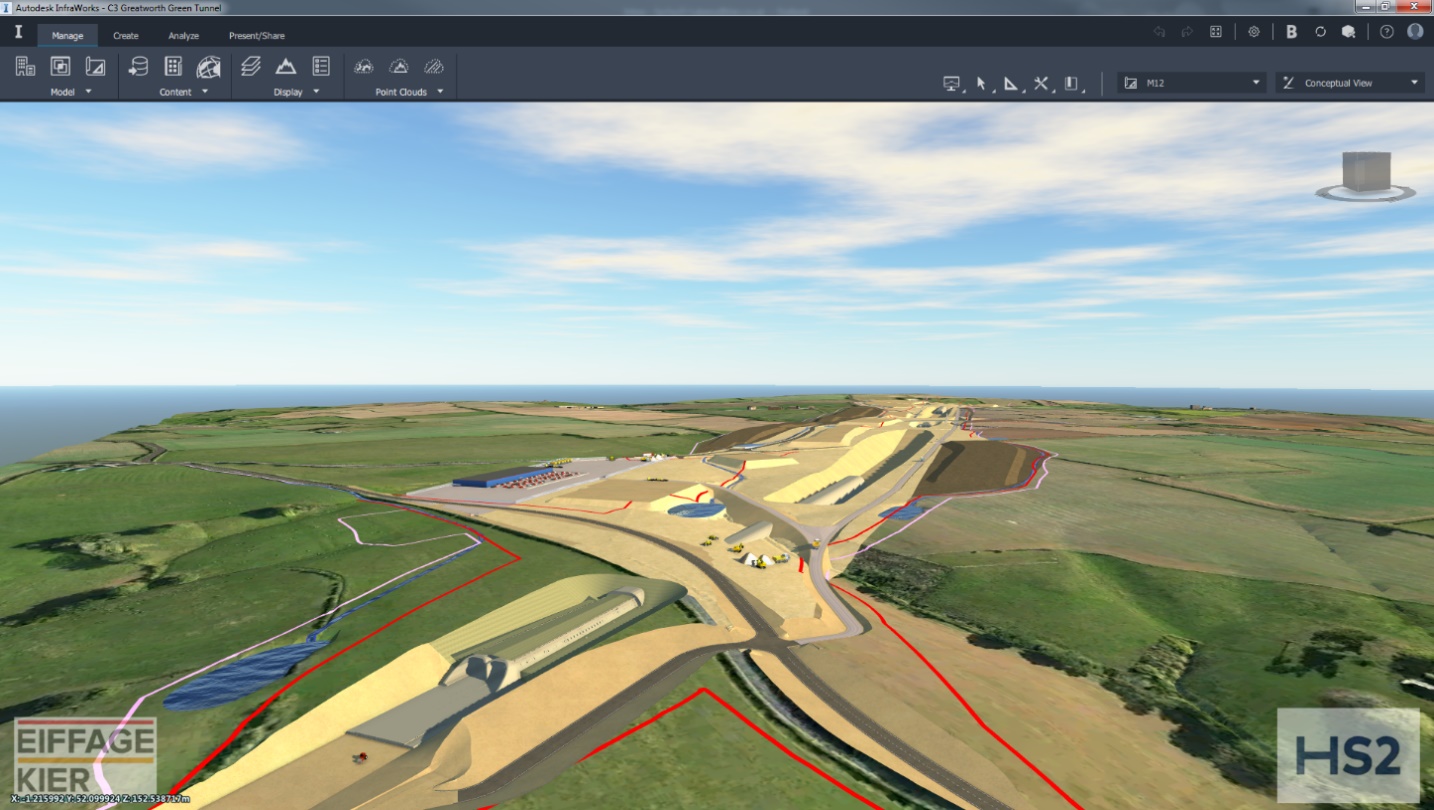Click the terrain mountain display icon
This screenshot has height=810, width=1434.
tap(286, 67)
